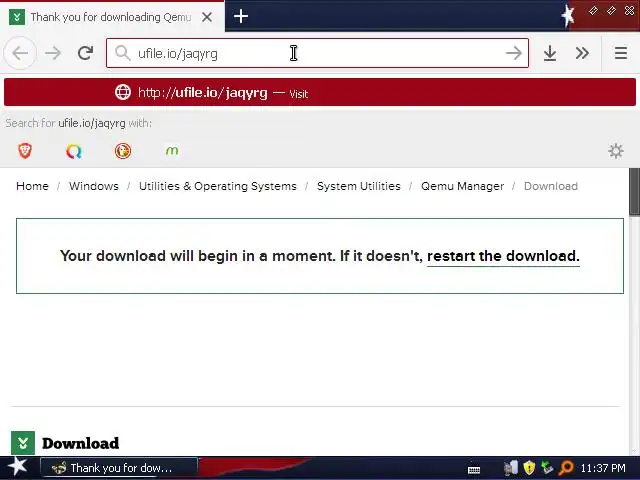
Task: Go back with the back arrow button
Action: tap(20, 53)
